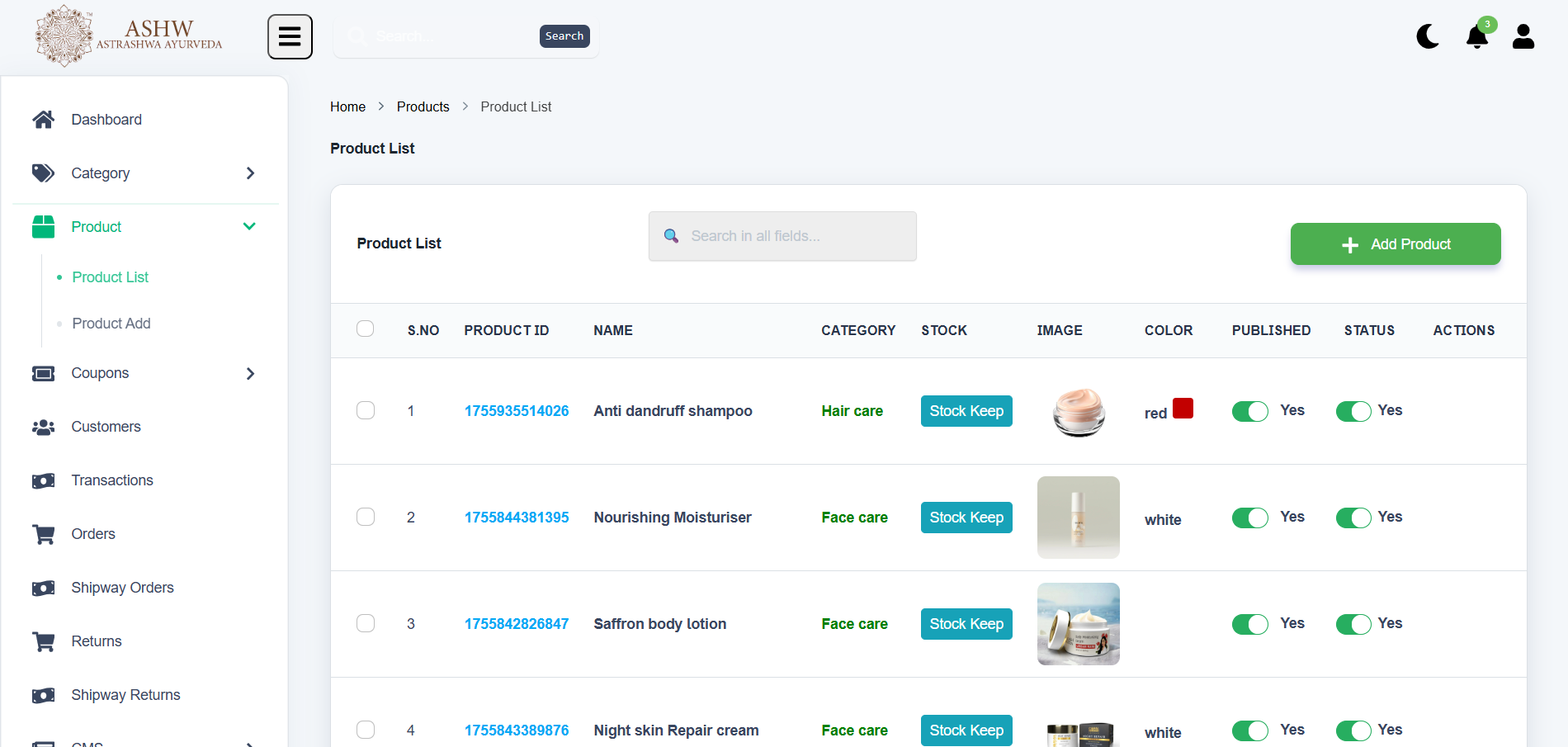Toggle dark mode moon icon
The image size is (1568, 747).
1428,37
